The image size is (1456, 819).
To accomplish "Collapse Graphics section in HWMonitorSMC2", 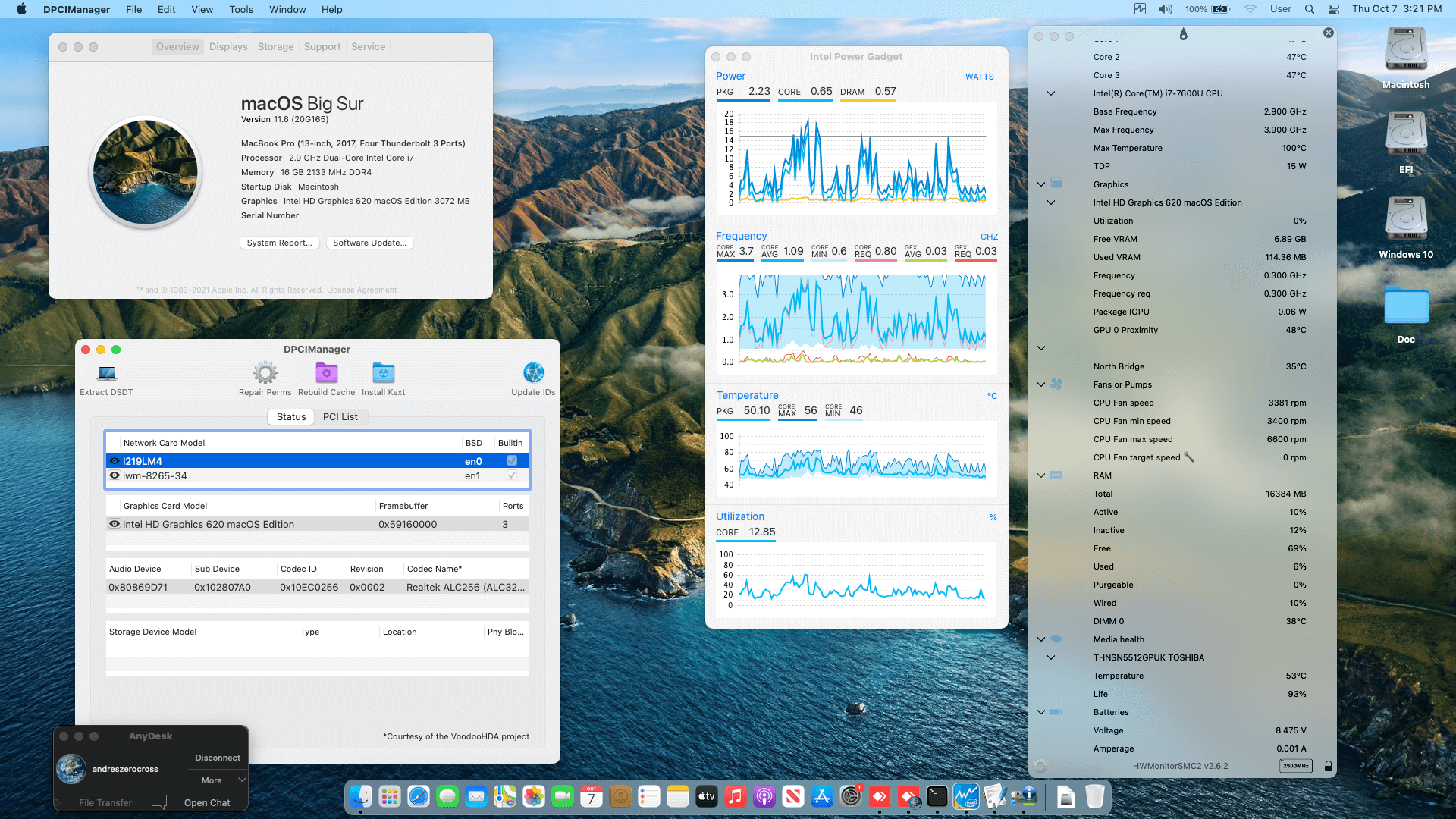I will [x=1041, y=184].
